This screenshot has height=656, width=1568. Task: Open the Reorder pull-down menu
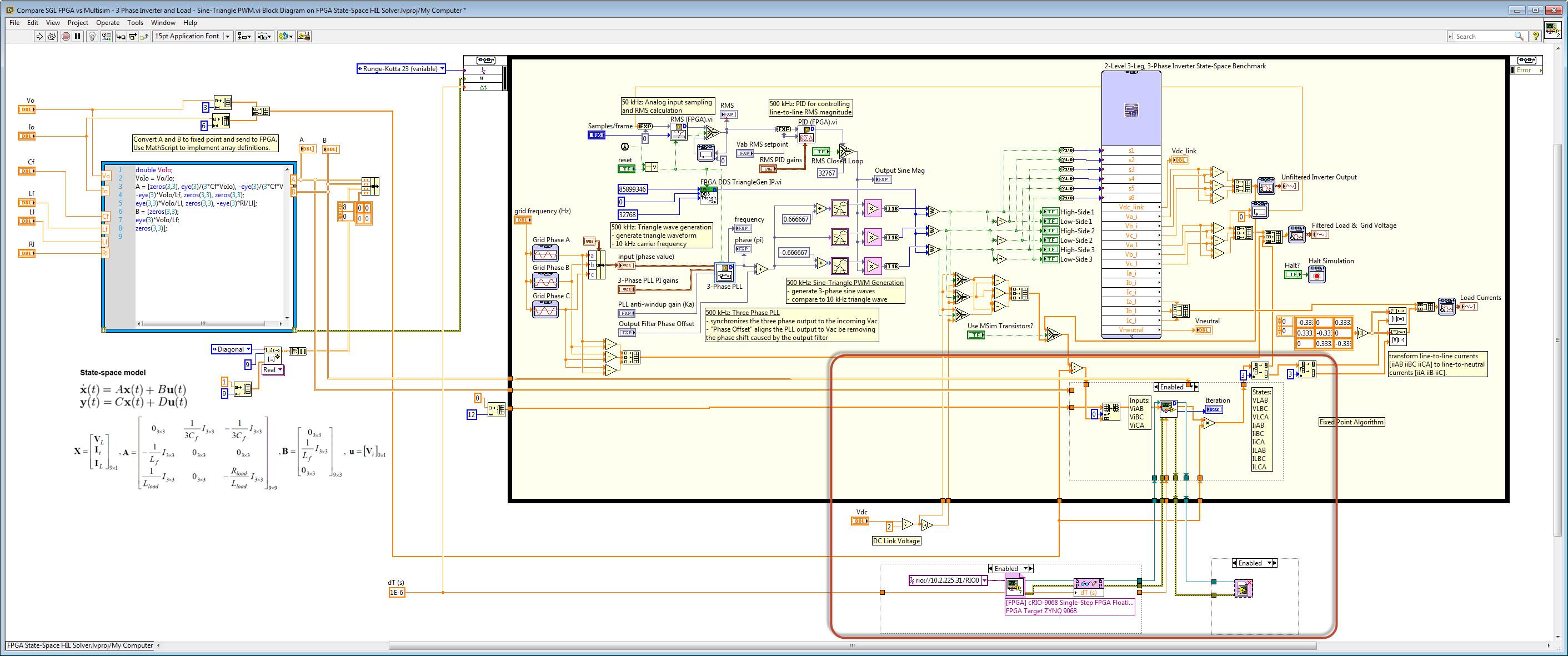[x=285, y=37]
